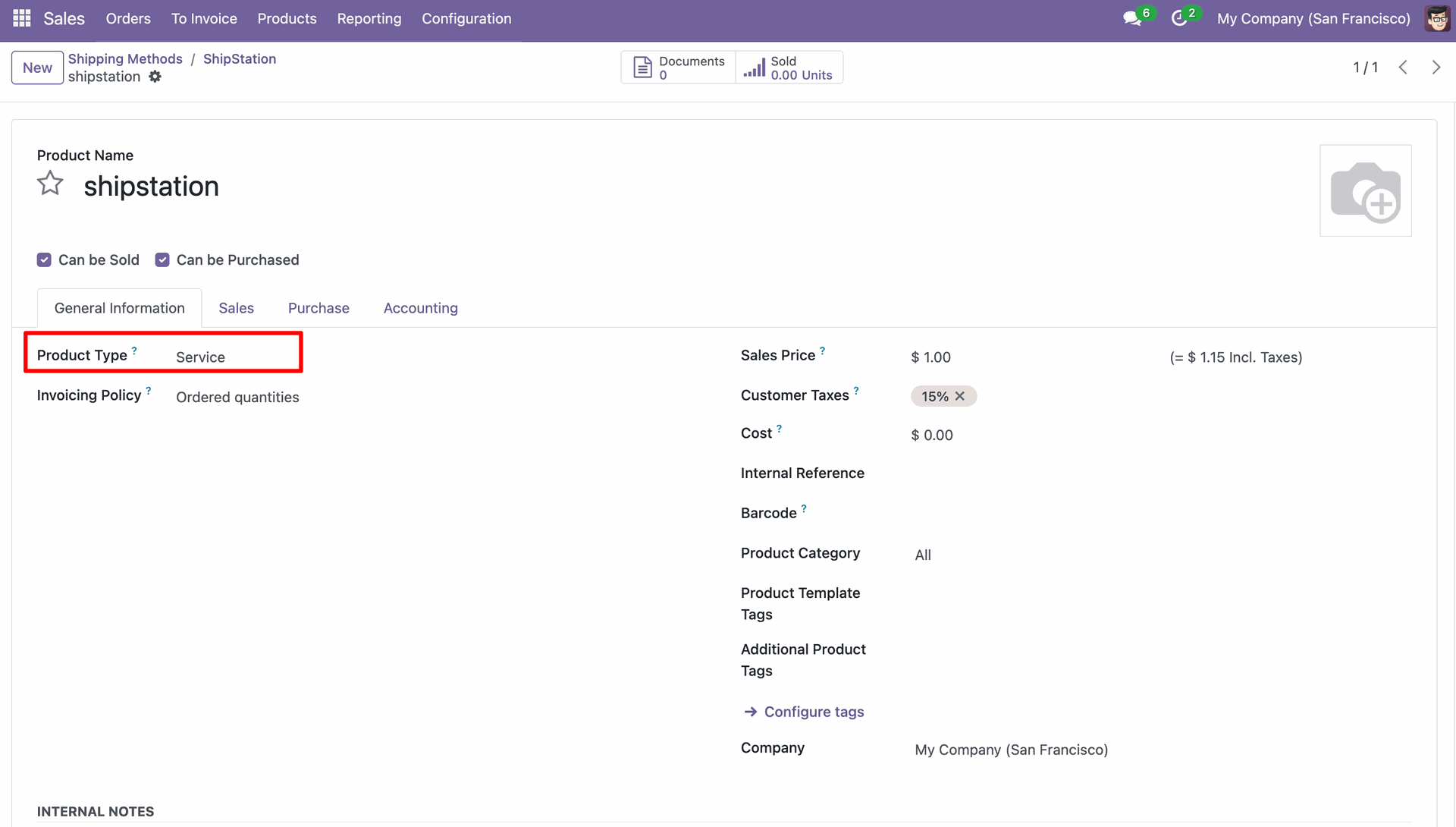Go to next record arrow
This screenshot has width=1456, height=827.
click(1436, 68)
